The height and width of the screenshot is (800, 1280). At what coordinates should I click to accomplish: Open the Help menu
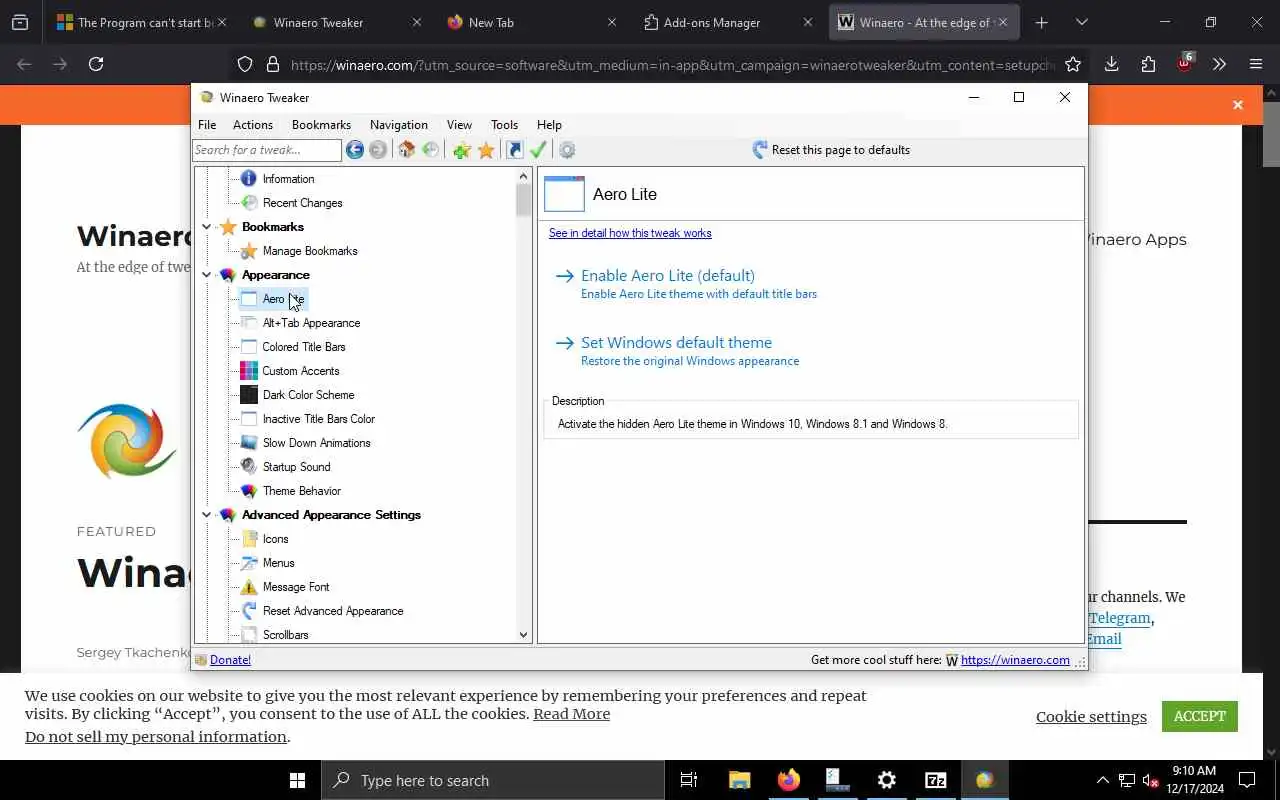coord(549,125)
